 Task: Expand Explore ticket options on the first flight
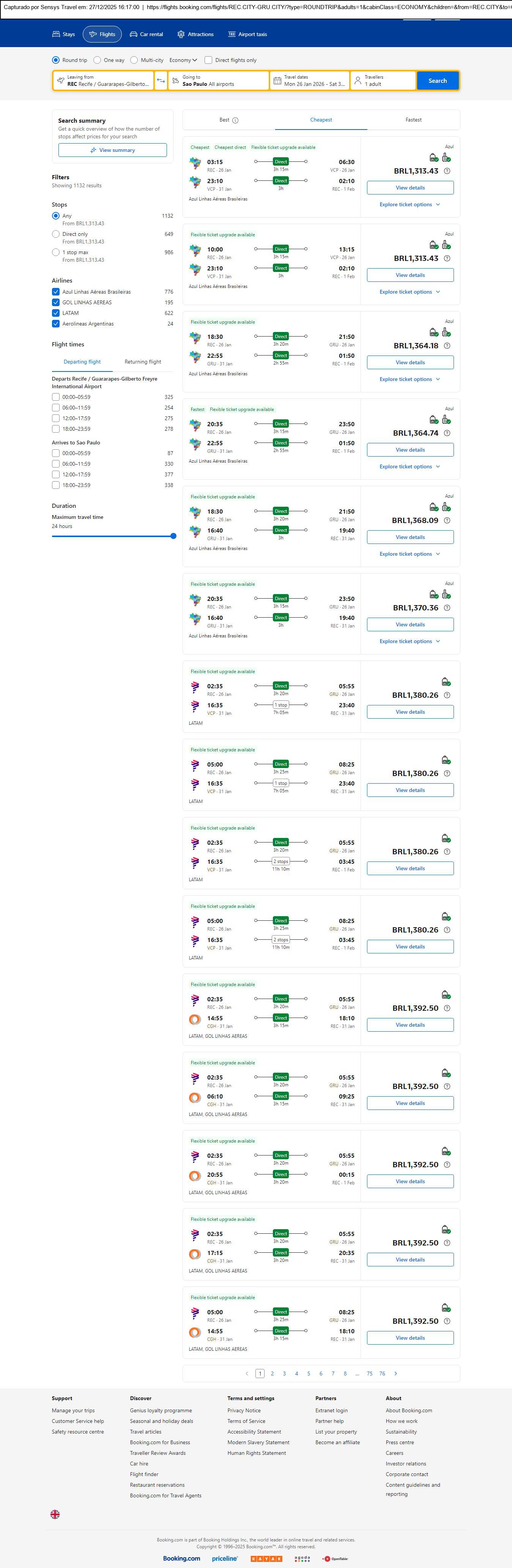point(410,204)
